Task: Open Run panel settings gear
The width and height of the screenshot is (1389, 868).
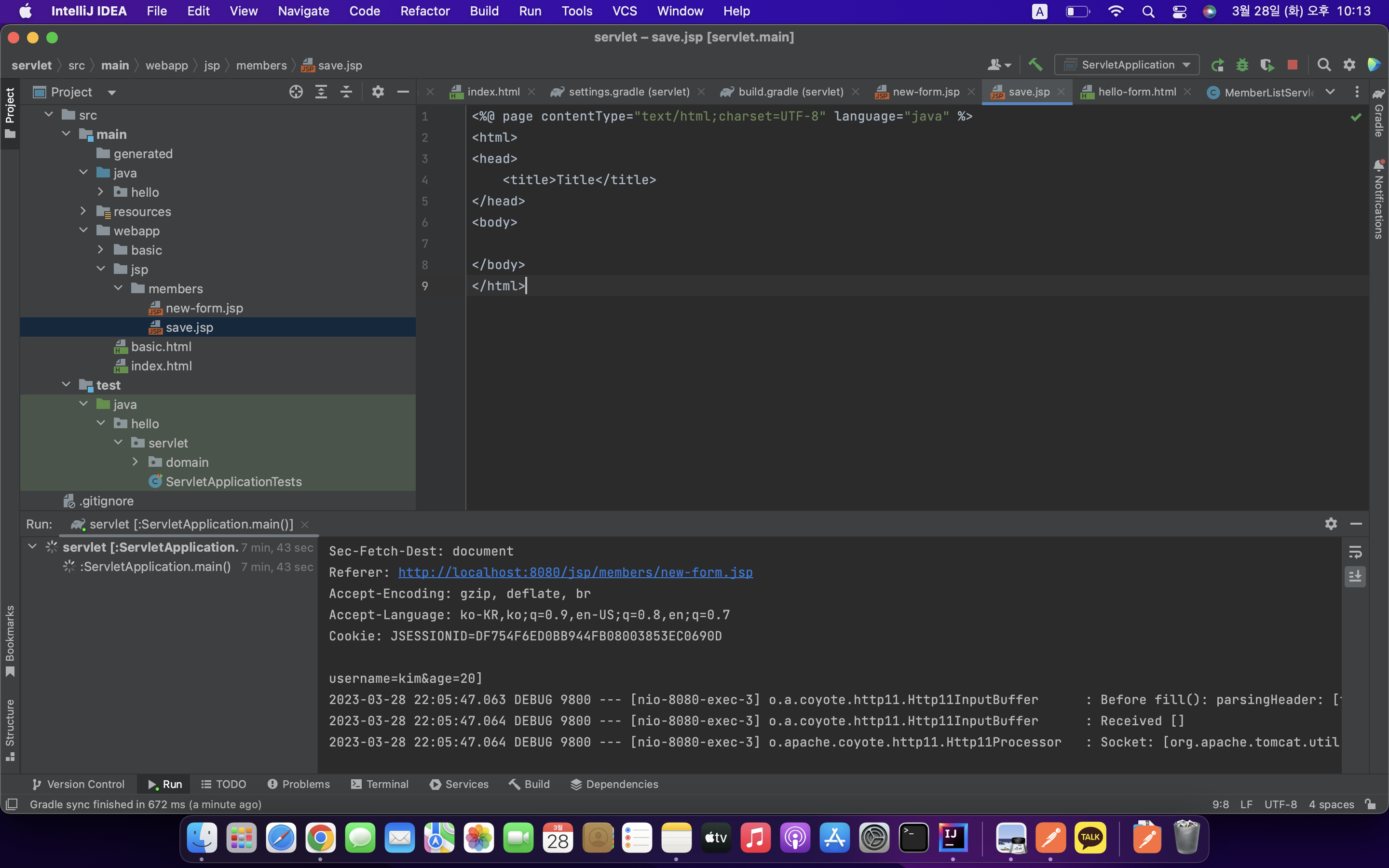Action: tap(1331, 524)
